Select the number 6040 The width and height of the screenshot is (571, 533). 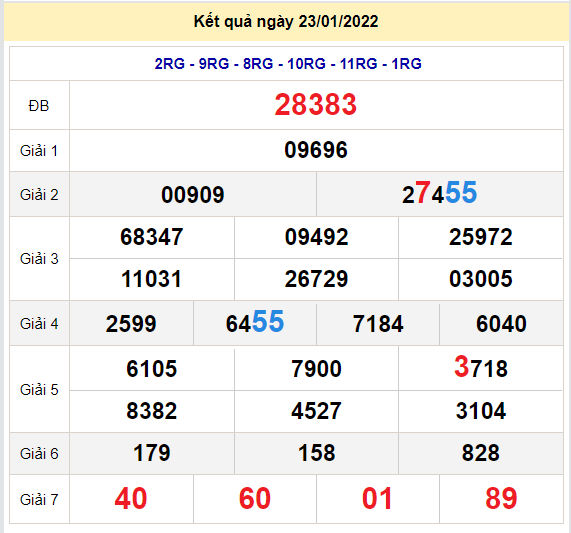tap(501, 324)
